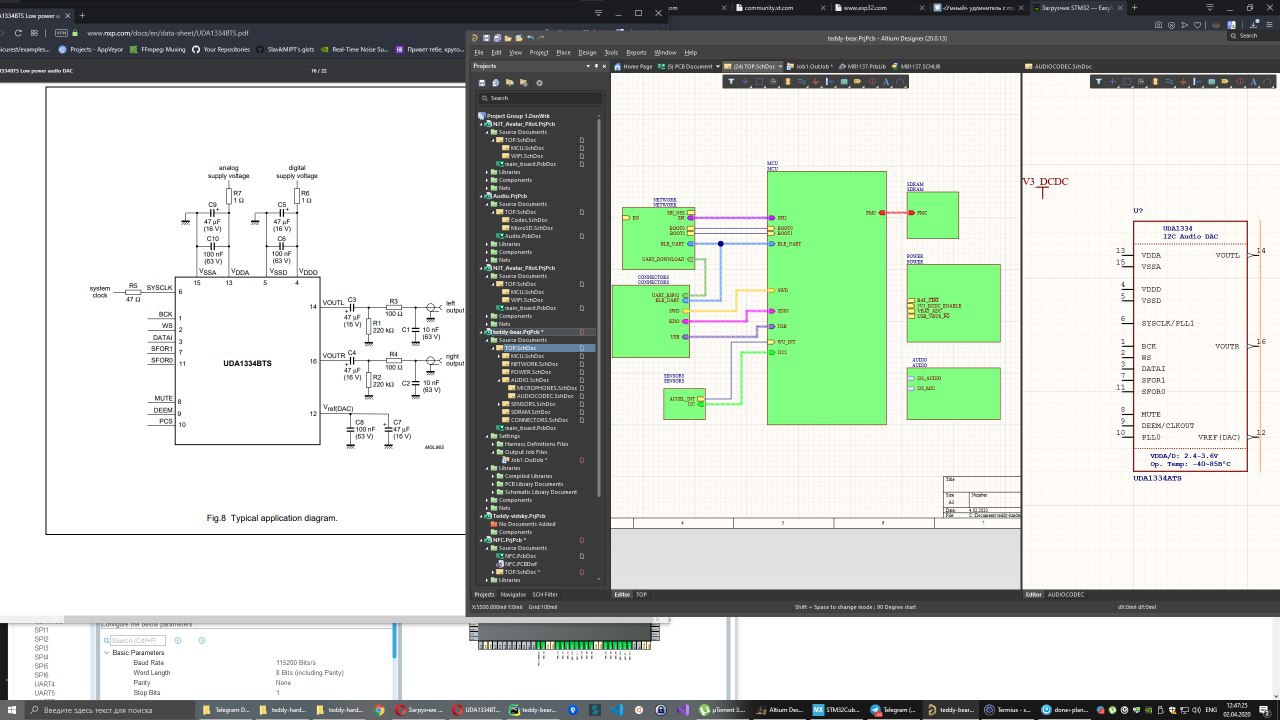The width and height of the screenshot is (1280, 720).
Task: Click the yellow Place Part icon in active bar
Action: (788, 81)
